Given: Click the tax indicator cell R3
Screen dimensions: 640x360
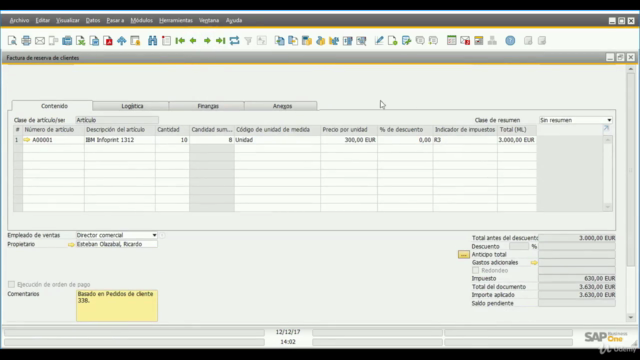Looking at the screenshot, I should [x=465, y=140].
